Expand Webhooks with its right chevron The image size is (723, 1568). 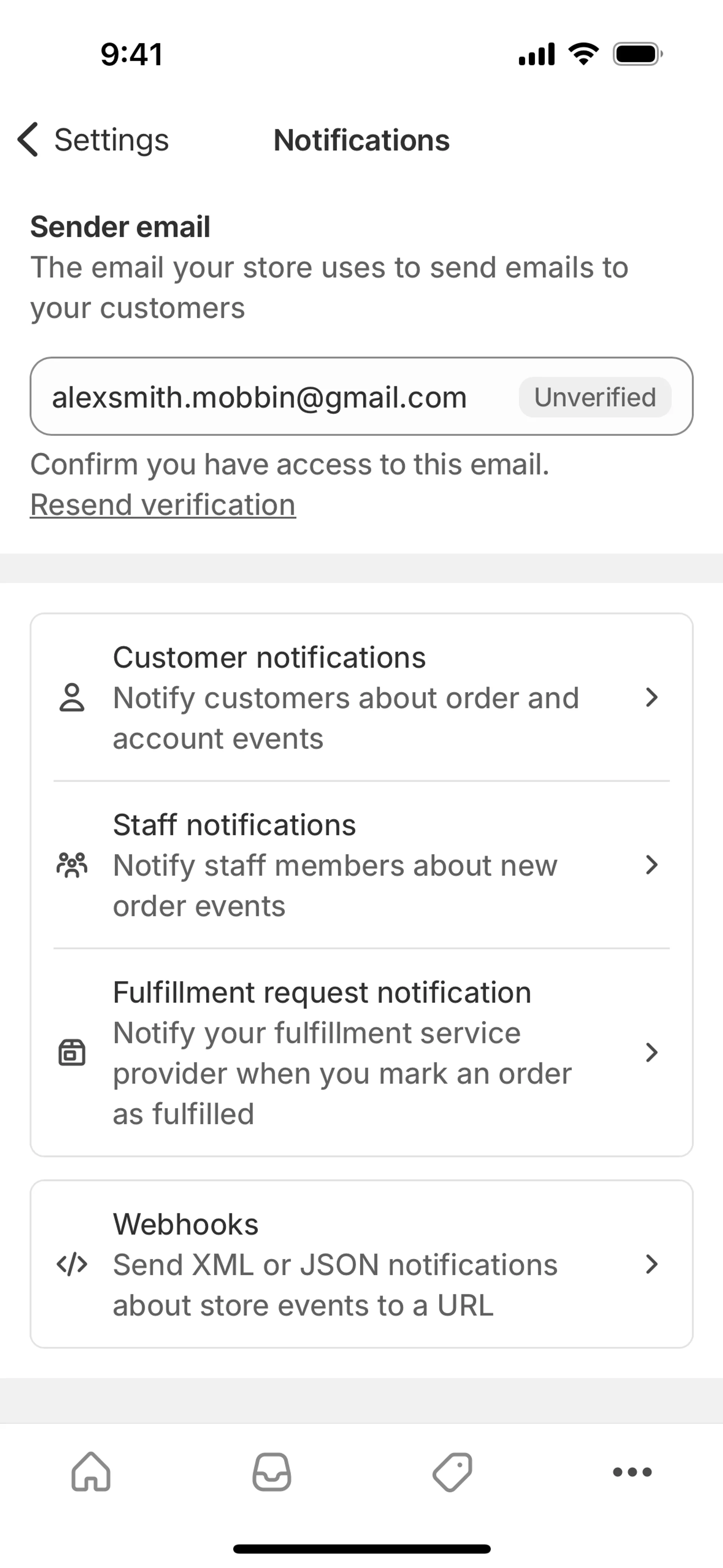(x=651, y=1265)
